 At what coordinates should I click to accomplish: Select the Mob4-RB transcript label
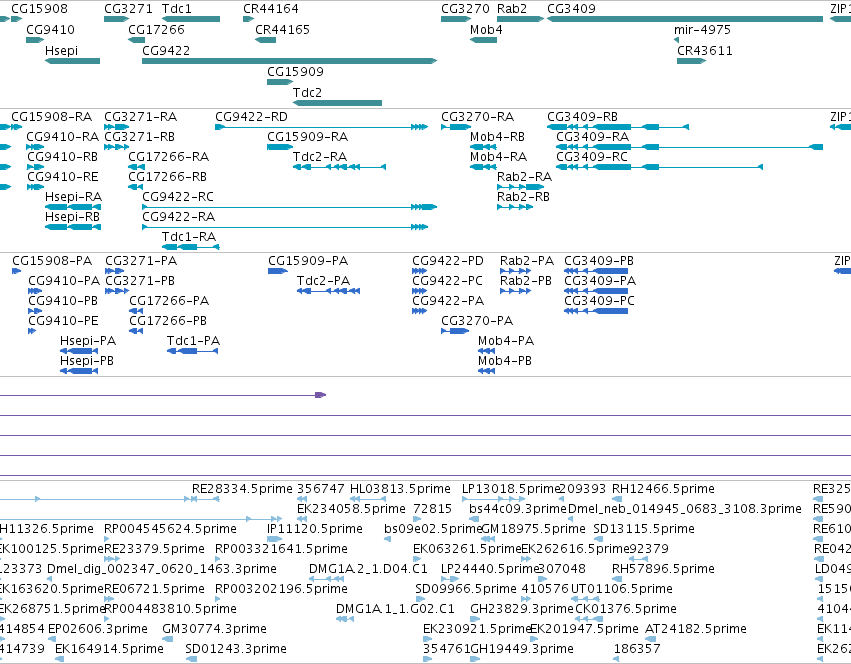tap(497, 137)
